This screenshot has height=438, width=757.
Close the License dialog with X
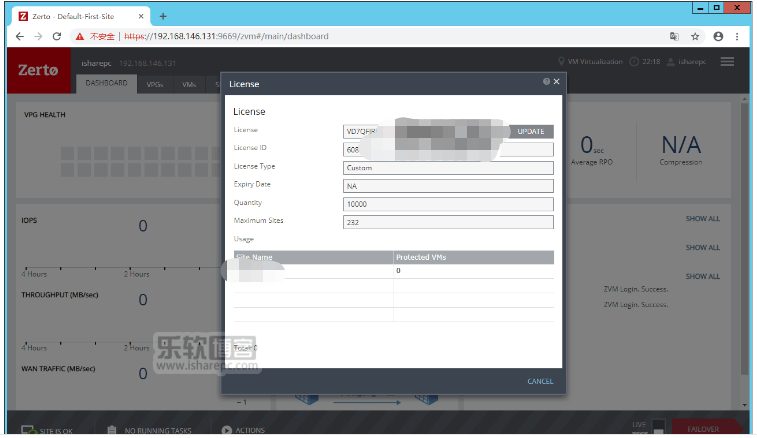pos(557,82)
